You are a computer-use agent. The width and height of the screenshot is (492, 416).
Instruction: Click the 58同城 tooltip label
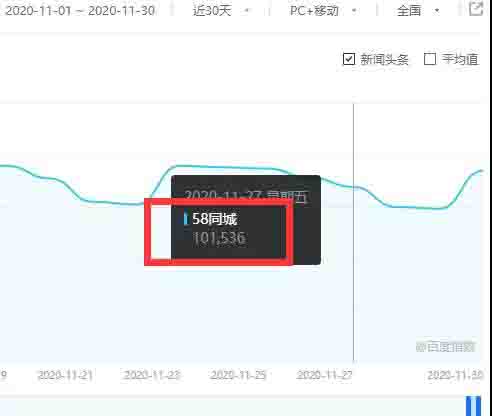214,219
